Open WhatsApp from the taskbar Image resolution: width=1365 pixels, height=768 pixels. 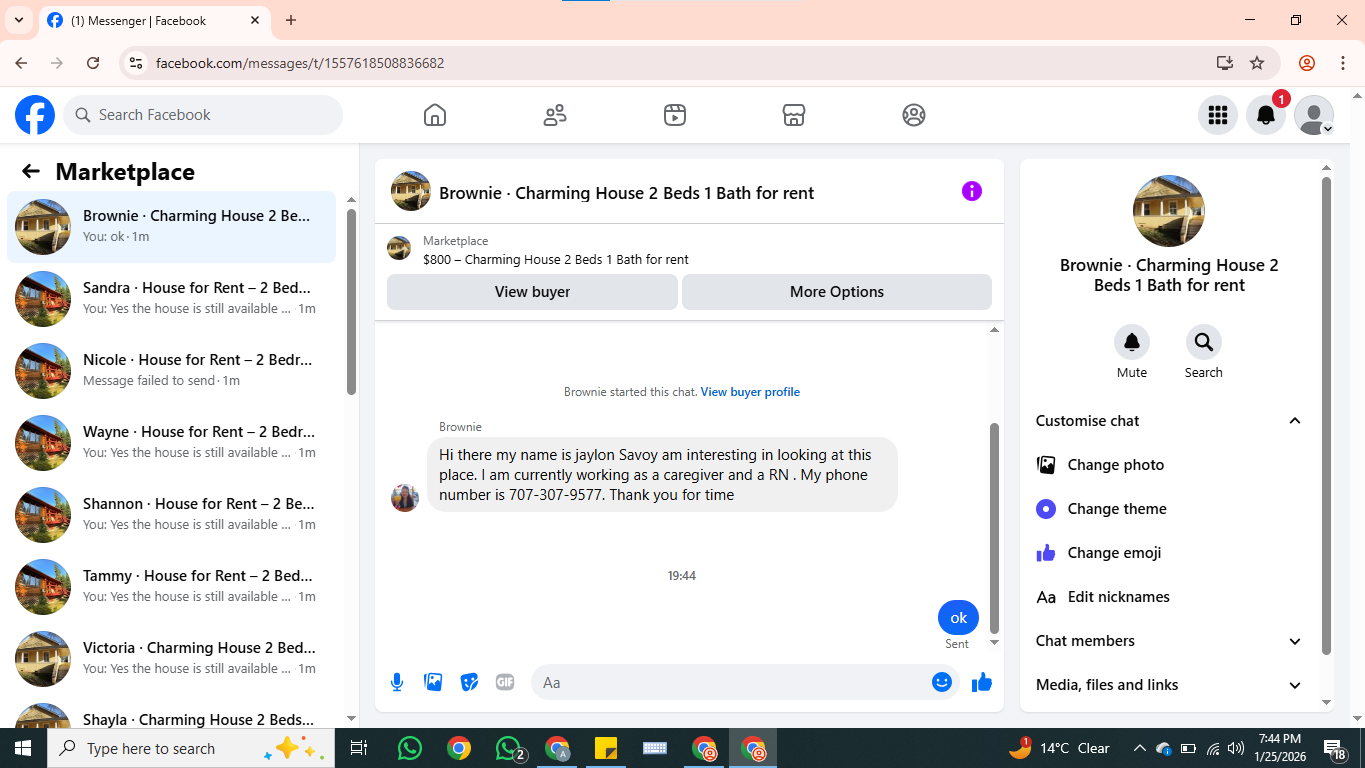[410, 748]
